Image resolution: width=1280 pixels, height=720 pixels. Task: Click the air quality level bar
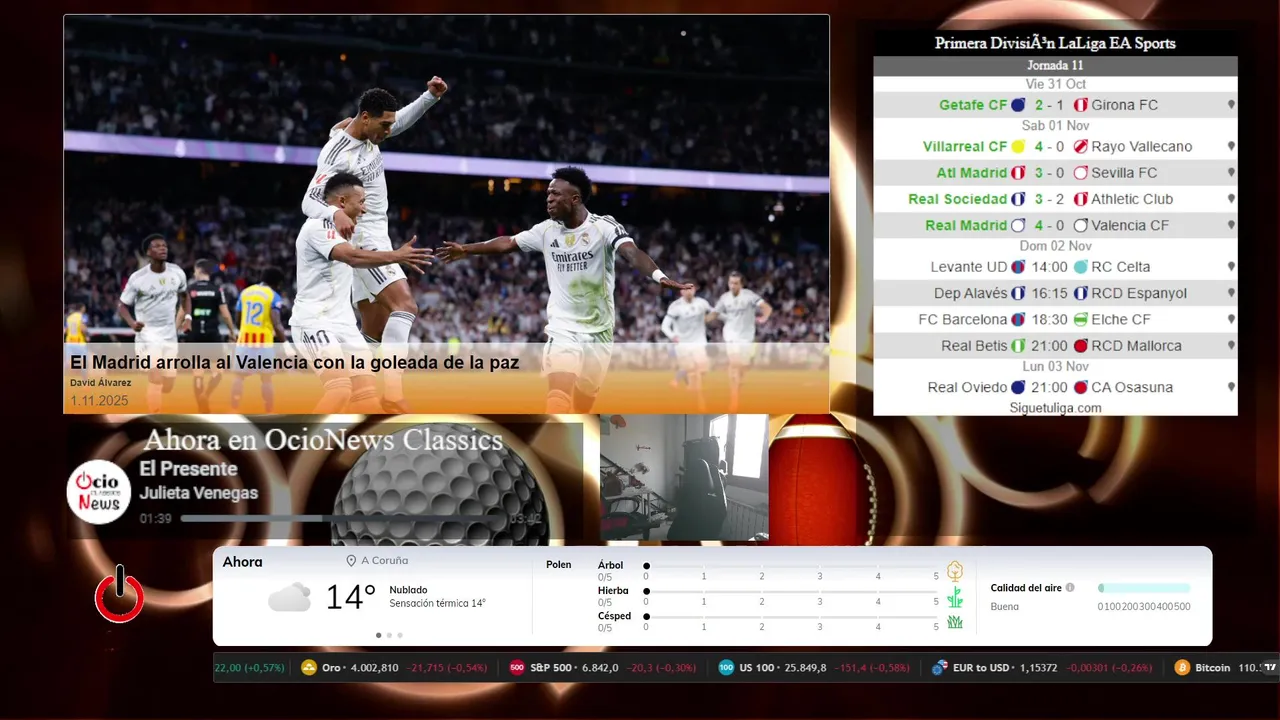(1144, 588)
